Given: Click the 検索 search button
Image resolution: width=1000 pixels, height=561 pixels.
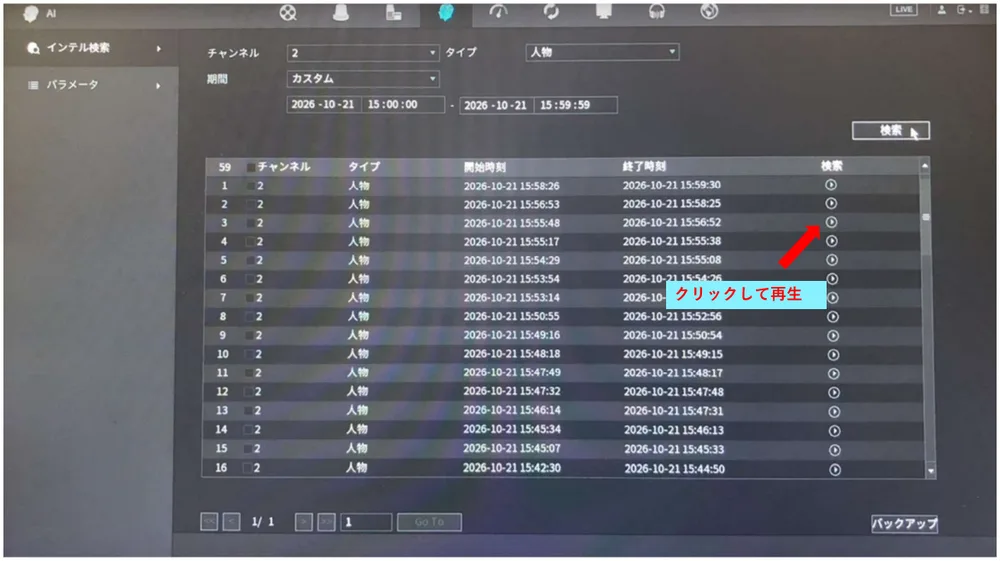Looking at the screenshot, I should point(890,131).
